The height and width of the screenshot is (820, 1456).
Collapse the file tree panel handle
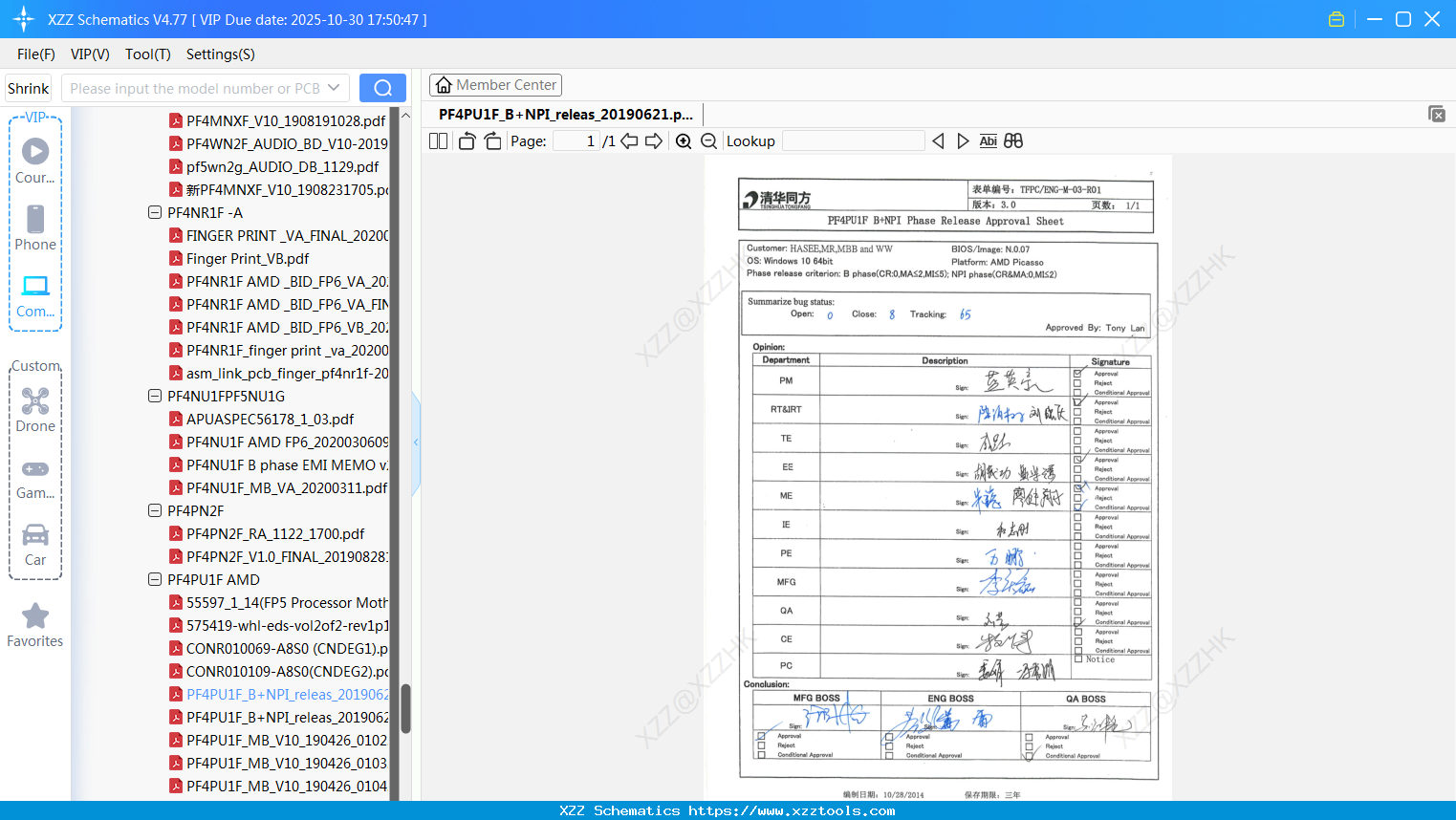click(416, 442)
